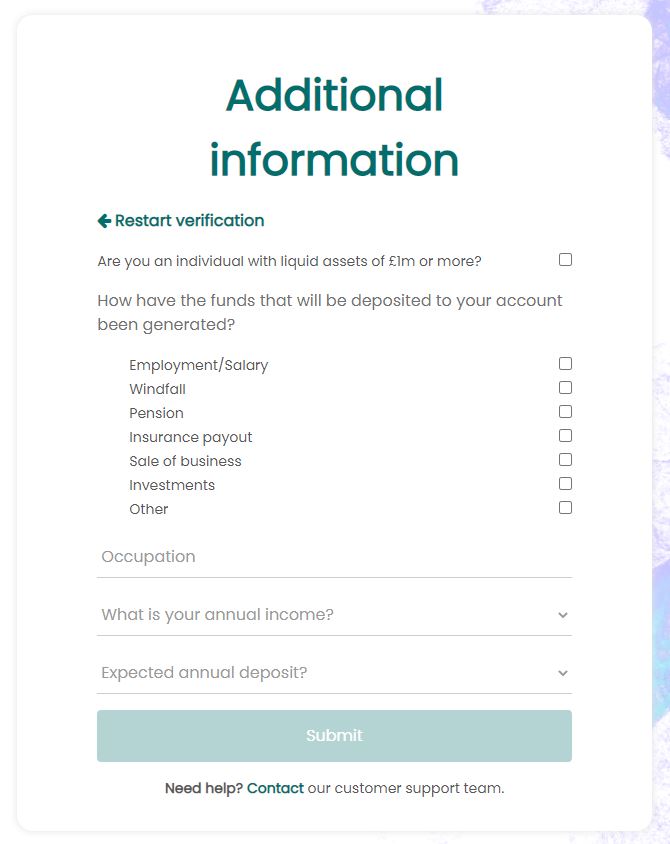Check the Investments checkbox
Viewport: 670px width, 844px height.
click(x=565, y=483)
